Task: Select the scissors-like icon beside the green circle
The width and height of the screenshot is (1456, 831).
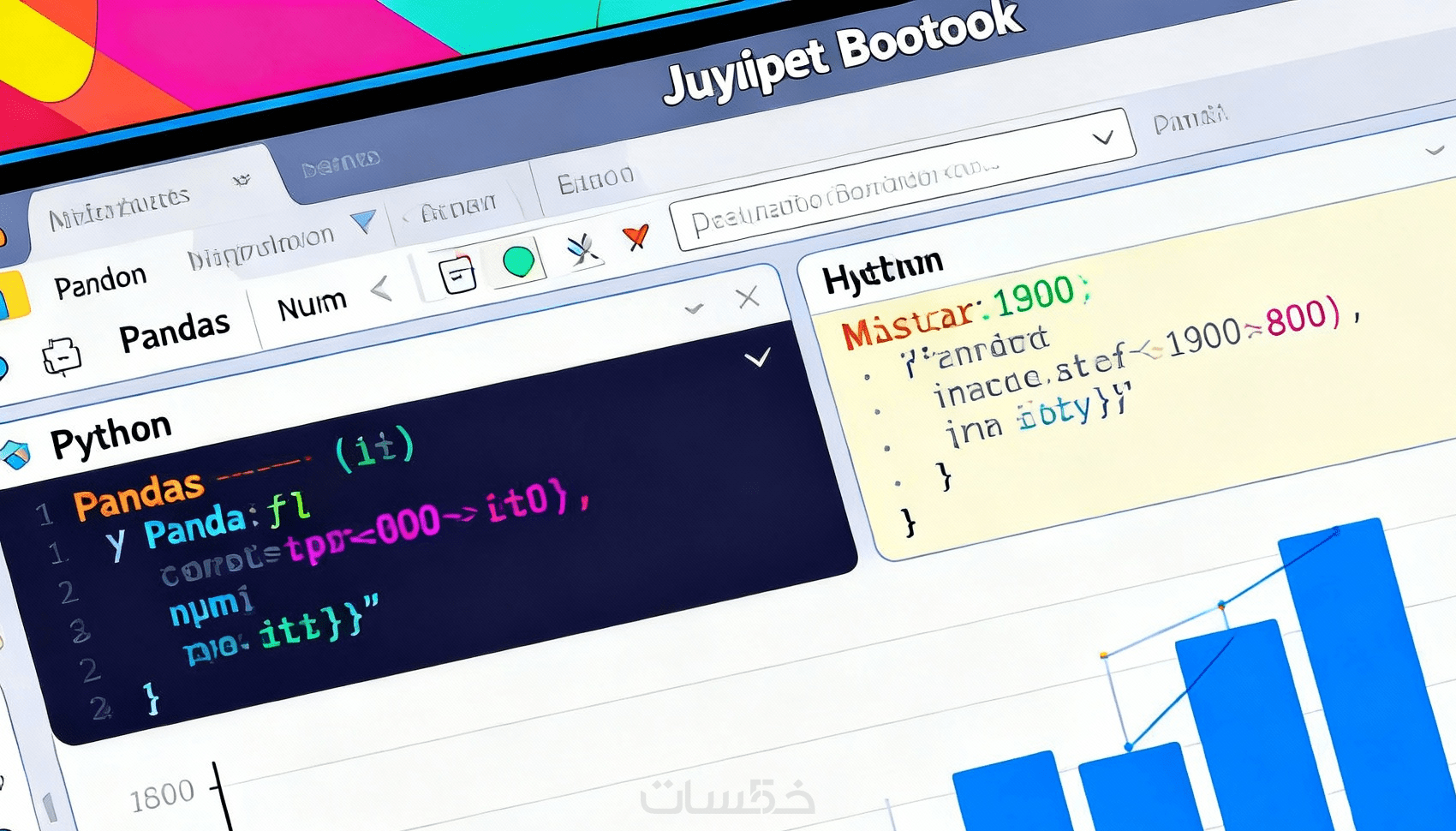Action: tap(583, 249)
